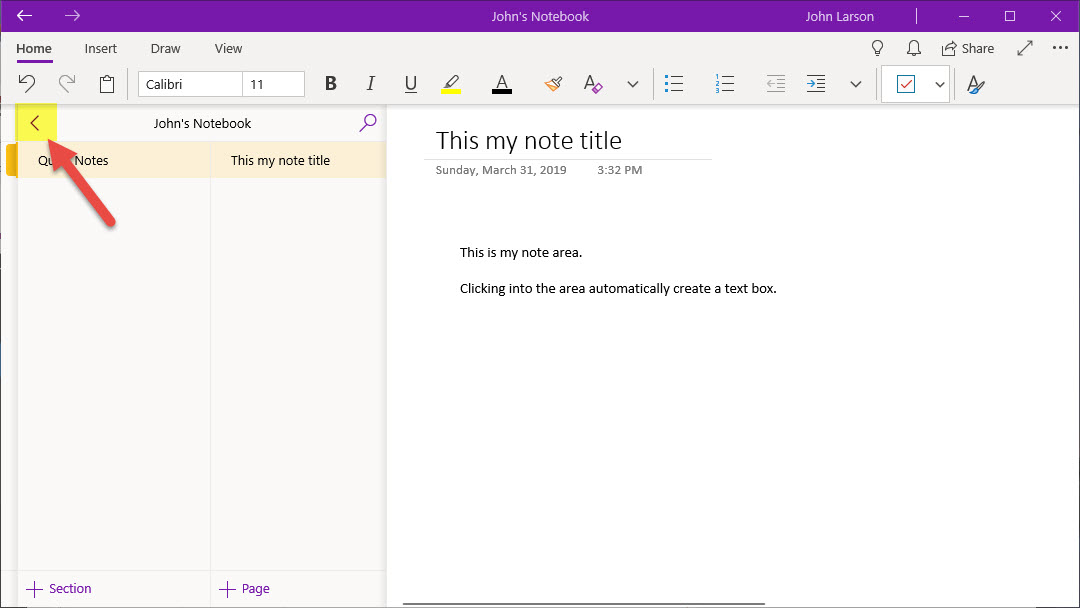Open the tags dropdown next to To Do
The width and height of the screenshot is (1080, 608).
click(939, 84)
